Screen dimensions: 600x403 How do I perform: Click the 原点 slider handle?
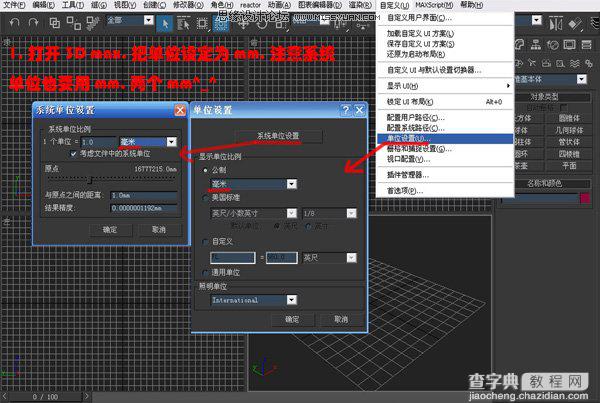90,179
